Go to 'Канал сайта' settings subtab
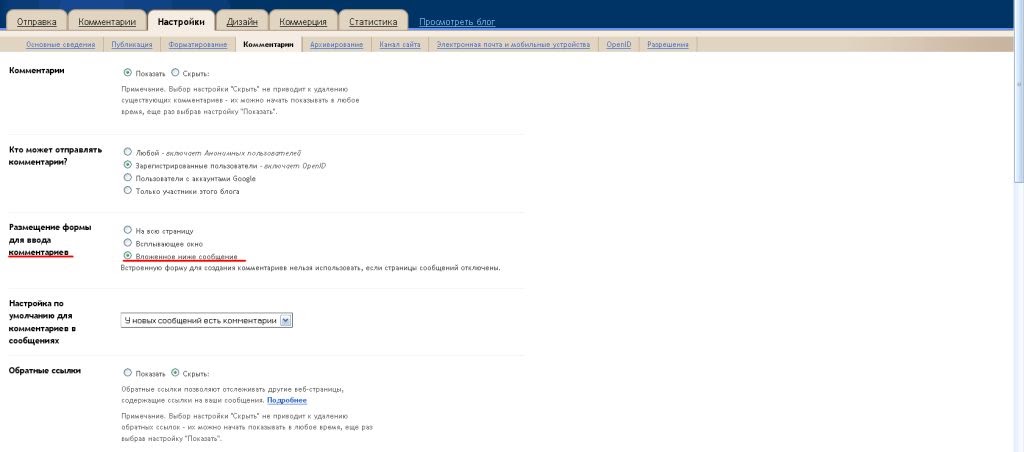Image resolution: width=1024 pixels, height=452 pixels. (400, 44)
